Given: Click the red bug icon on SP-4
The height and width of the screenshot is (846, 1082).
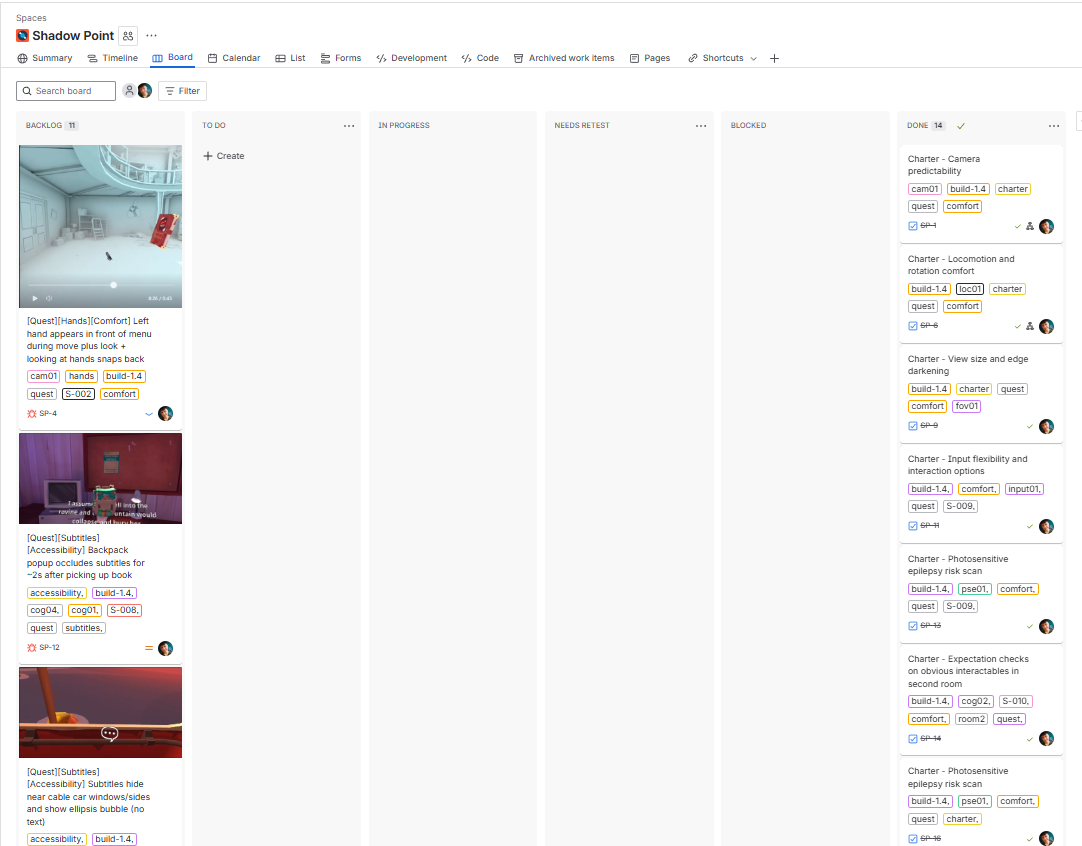Looking at the screenshot, I should [x=32, y=413].
